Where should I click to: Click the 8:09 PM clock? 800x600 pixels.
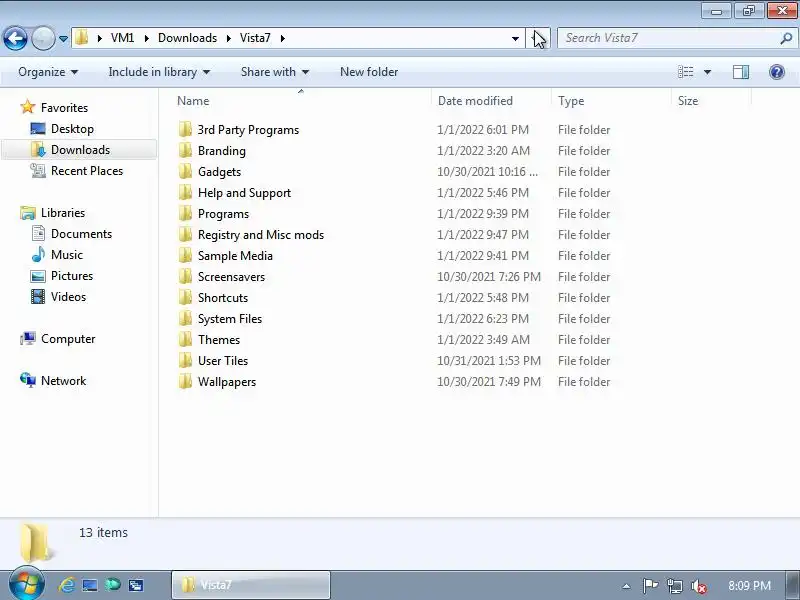coord(749,586)
